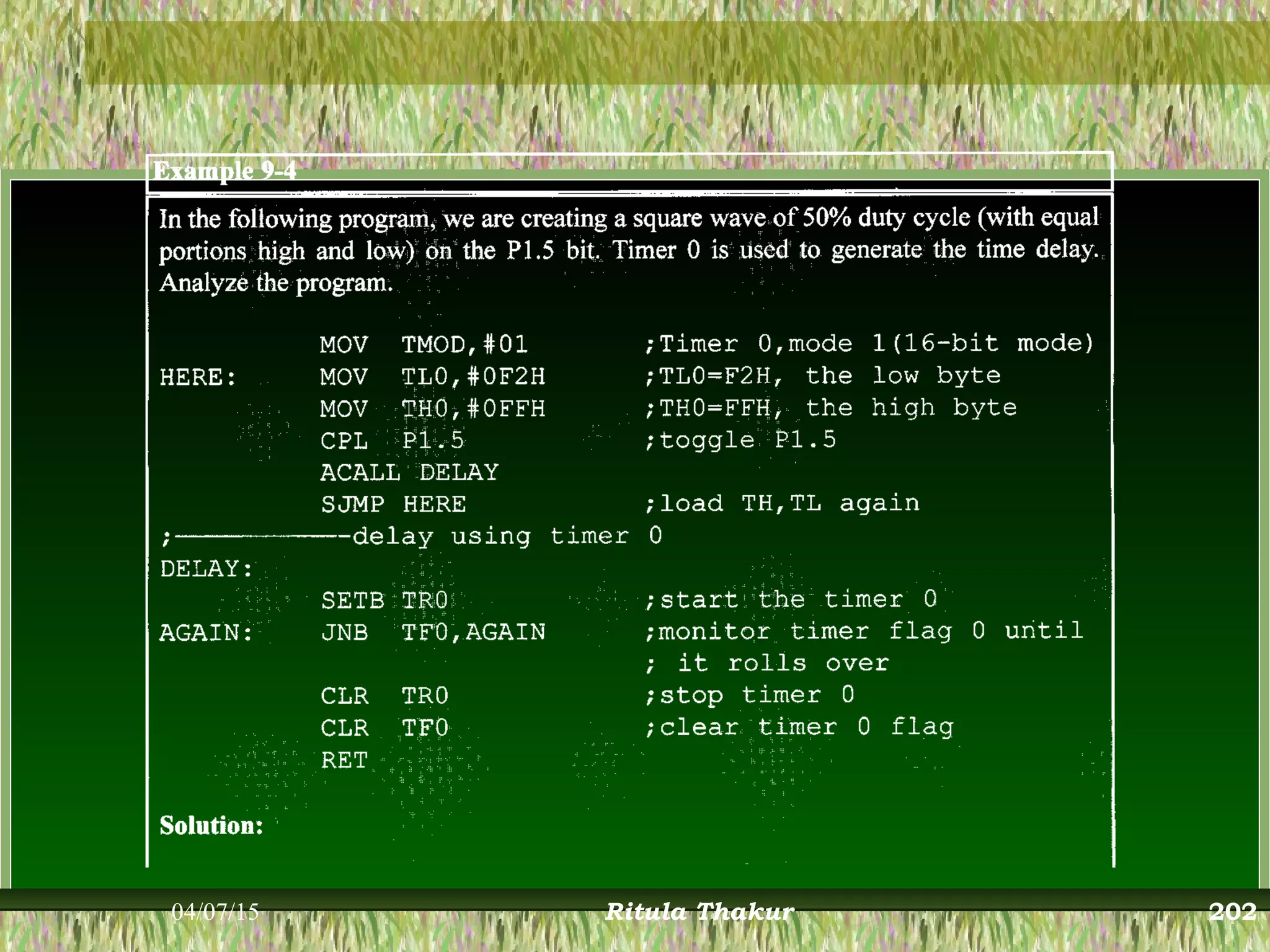Viewport: 1270px width, 952px height.
Task: Click the 'MOV TMOD,#01' instruction line
Action: pos(424,345)
